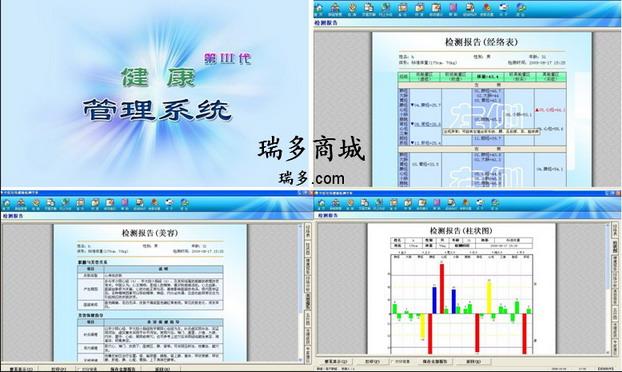The image size is (622, 372).
Task: Click the Home icon in bar chart window
Action: click(321, 203)
